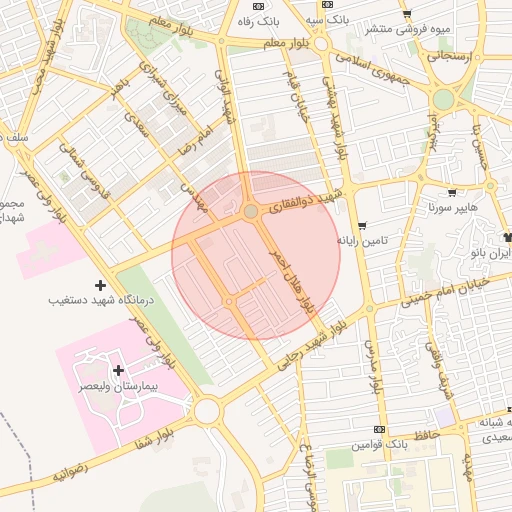Click the center roundabout inside the red circle

[x=251, y=211]
